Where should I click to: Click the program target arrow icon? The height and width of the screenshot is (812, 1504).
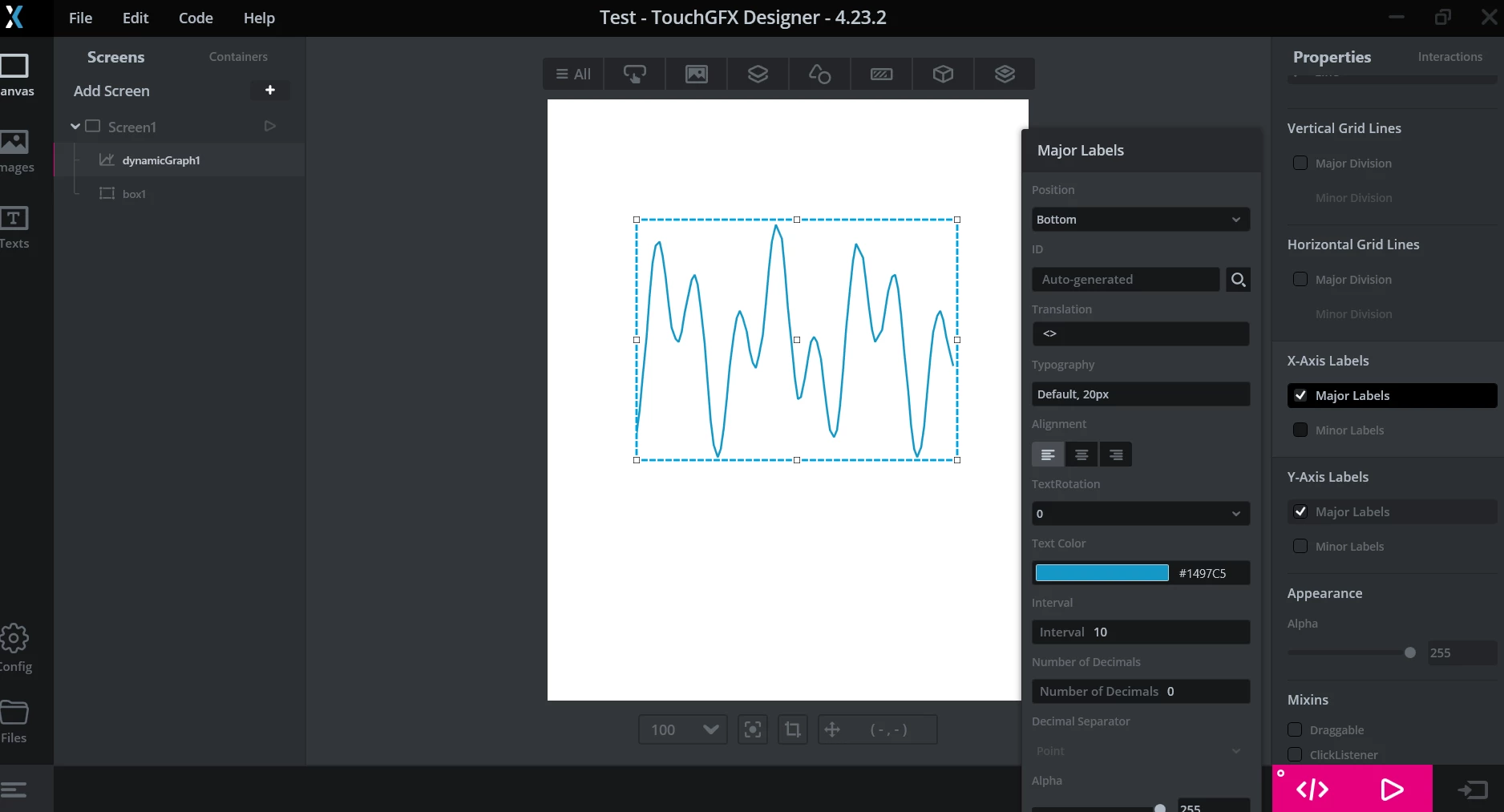click(1473, 790)
